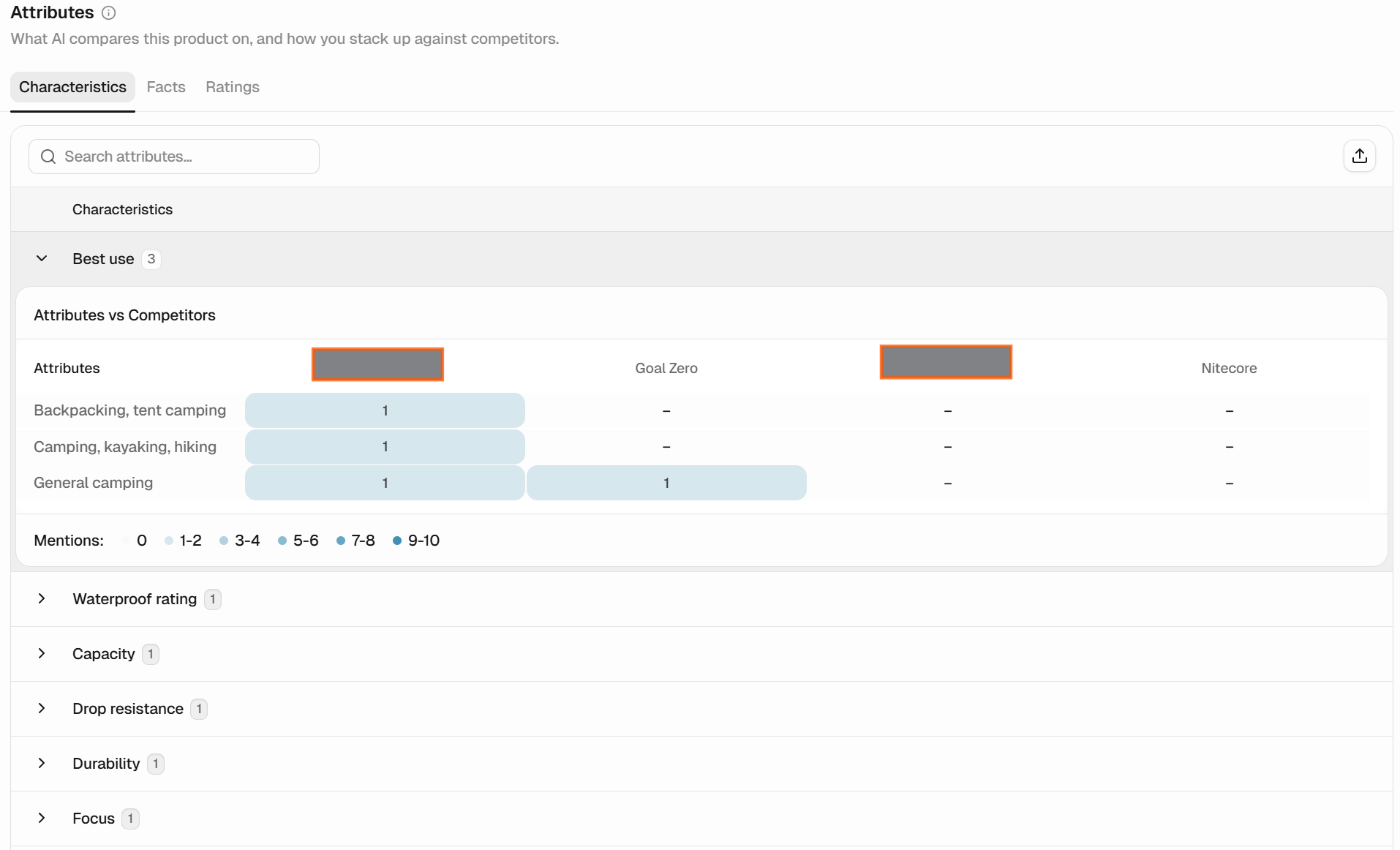This screenshot has width=1400, height=850.
Task: Click the Camping, kayaking, hiking label
Action: (125, 446)
